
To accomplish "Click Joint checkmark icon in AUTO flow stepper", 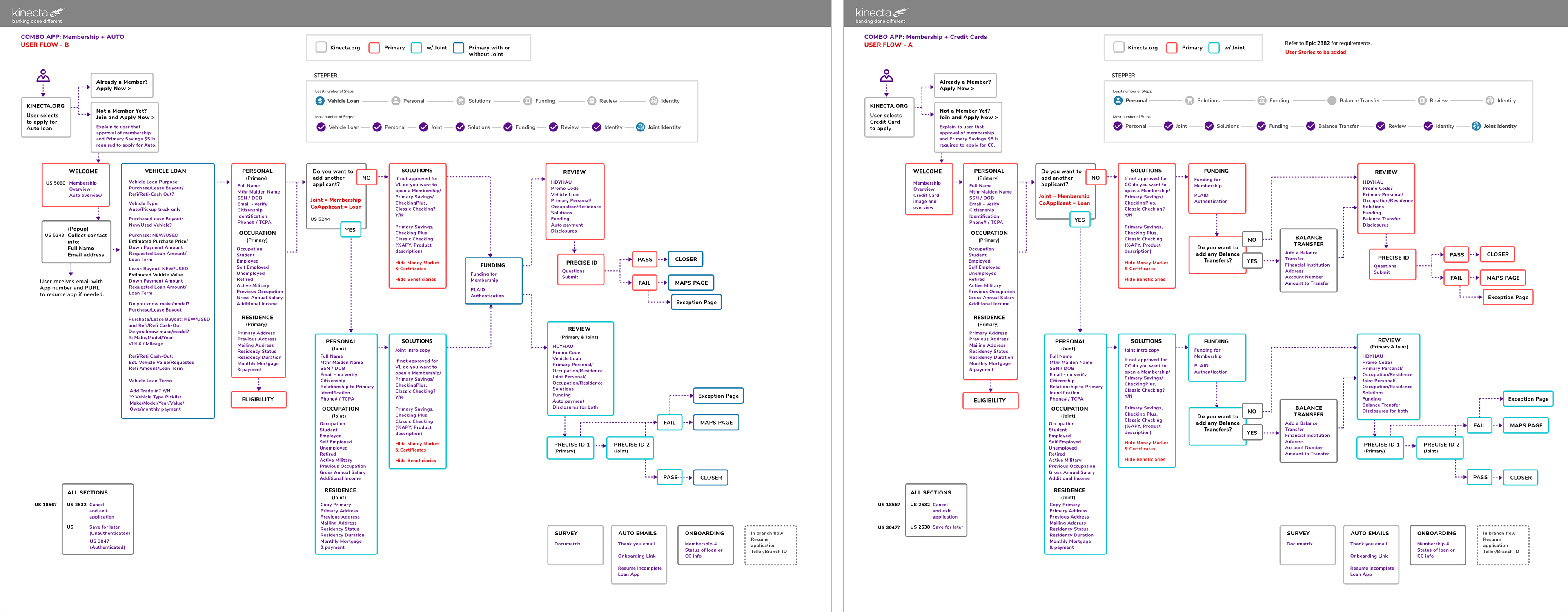I will 424,127.
